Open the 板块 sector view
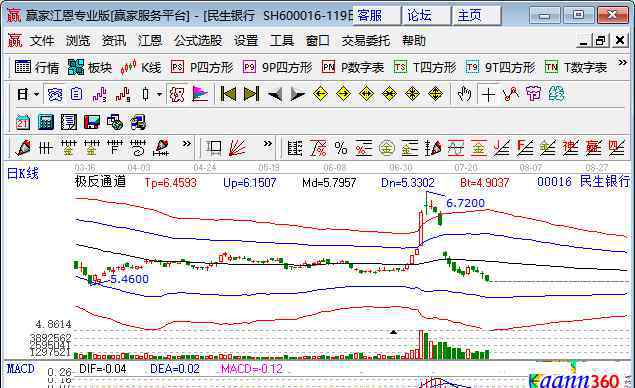This screenshot has width=635, height=388. [89, 67]
